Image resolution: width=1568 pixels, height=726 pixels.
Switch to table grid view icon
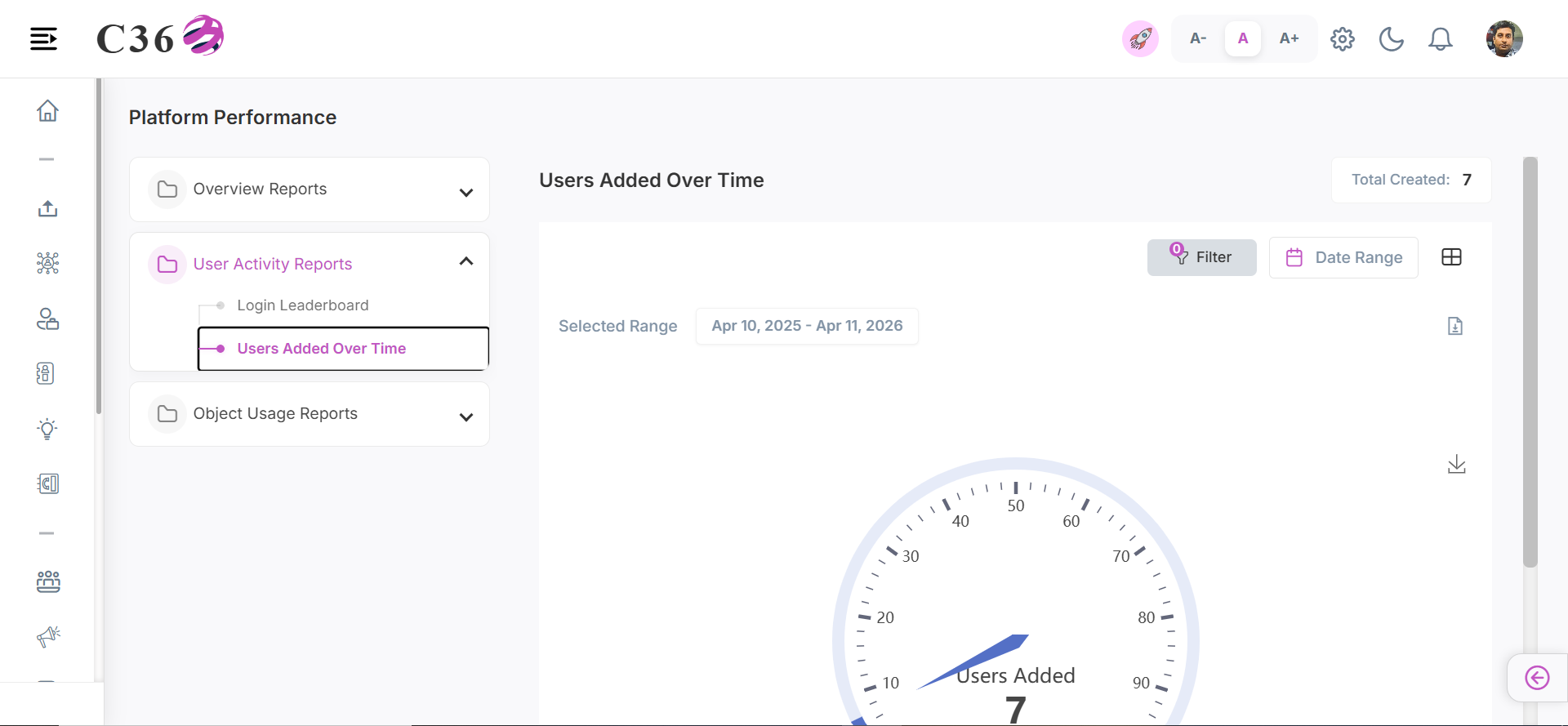click(x=1451, y=257)
